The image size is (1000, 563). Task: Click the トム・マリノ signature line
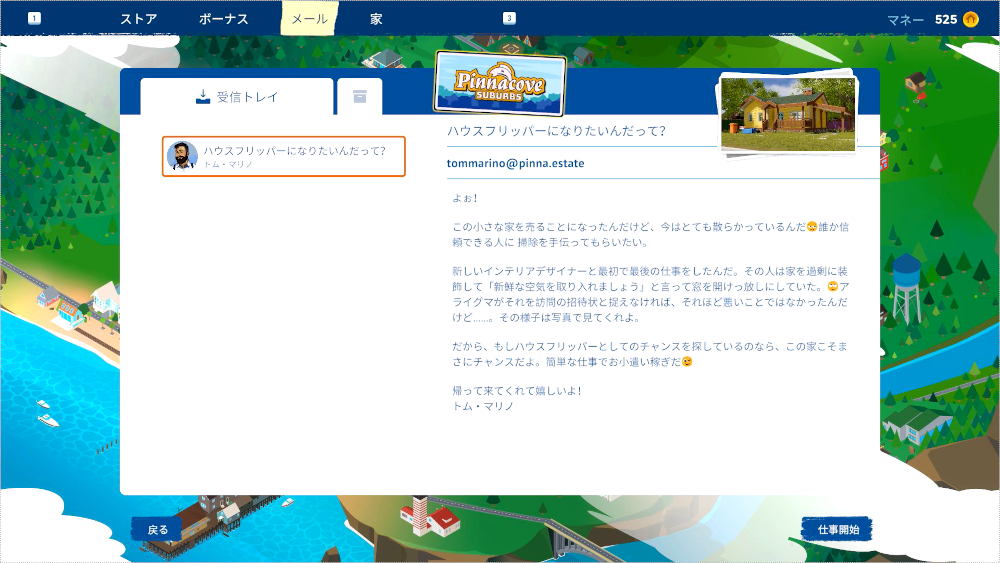coord(483,406)
